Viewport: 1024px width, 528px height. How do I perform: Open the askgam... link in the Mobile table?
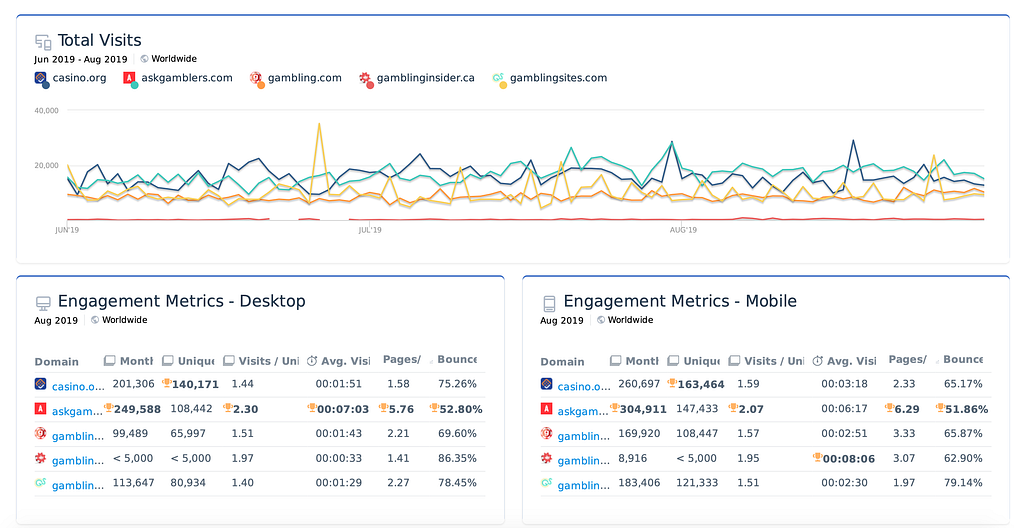pyautogui.click(x=584, y=411)
